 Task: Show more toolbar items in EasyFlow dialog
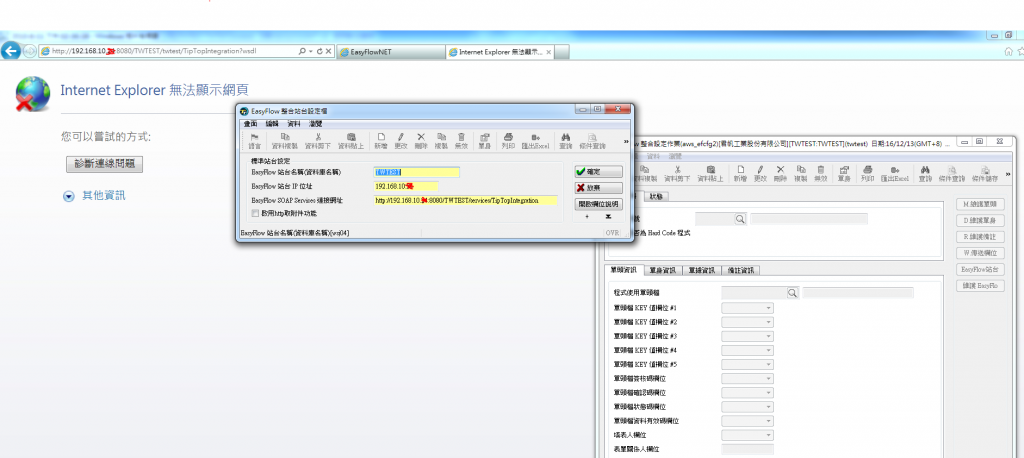(x=626, y=140)
